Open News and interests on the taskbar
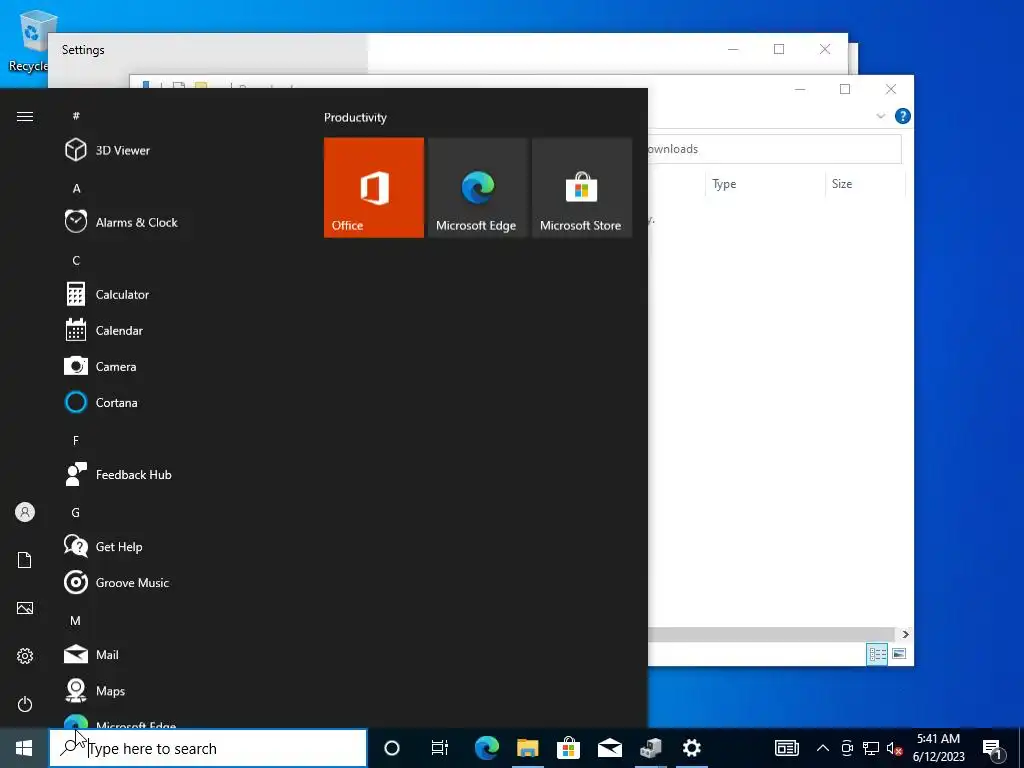The height and width of the screenshot is (768, 1024). pyautogui.click(x=787, y=748)
